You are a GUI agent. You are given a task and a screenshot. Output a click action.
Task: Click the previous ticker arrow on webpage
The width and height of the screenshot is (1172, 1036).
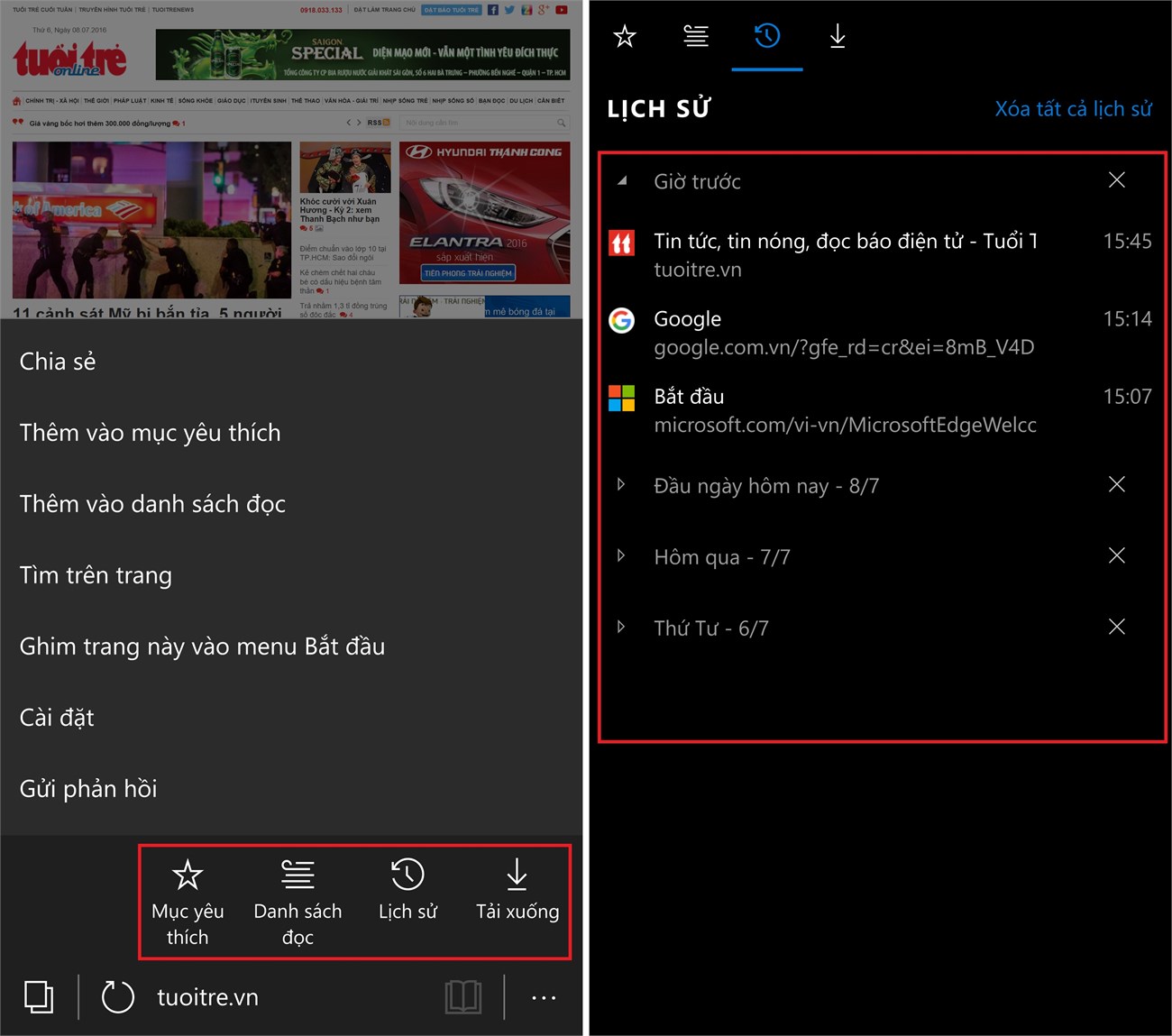349,123
